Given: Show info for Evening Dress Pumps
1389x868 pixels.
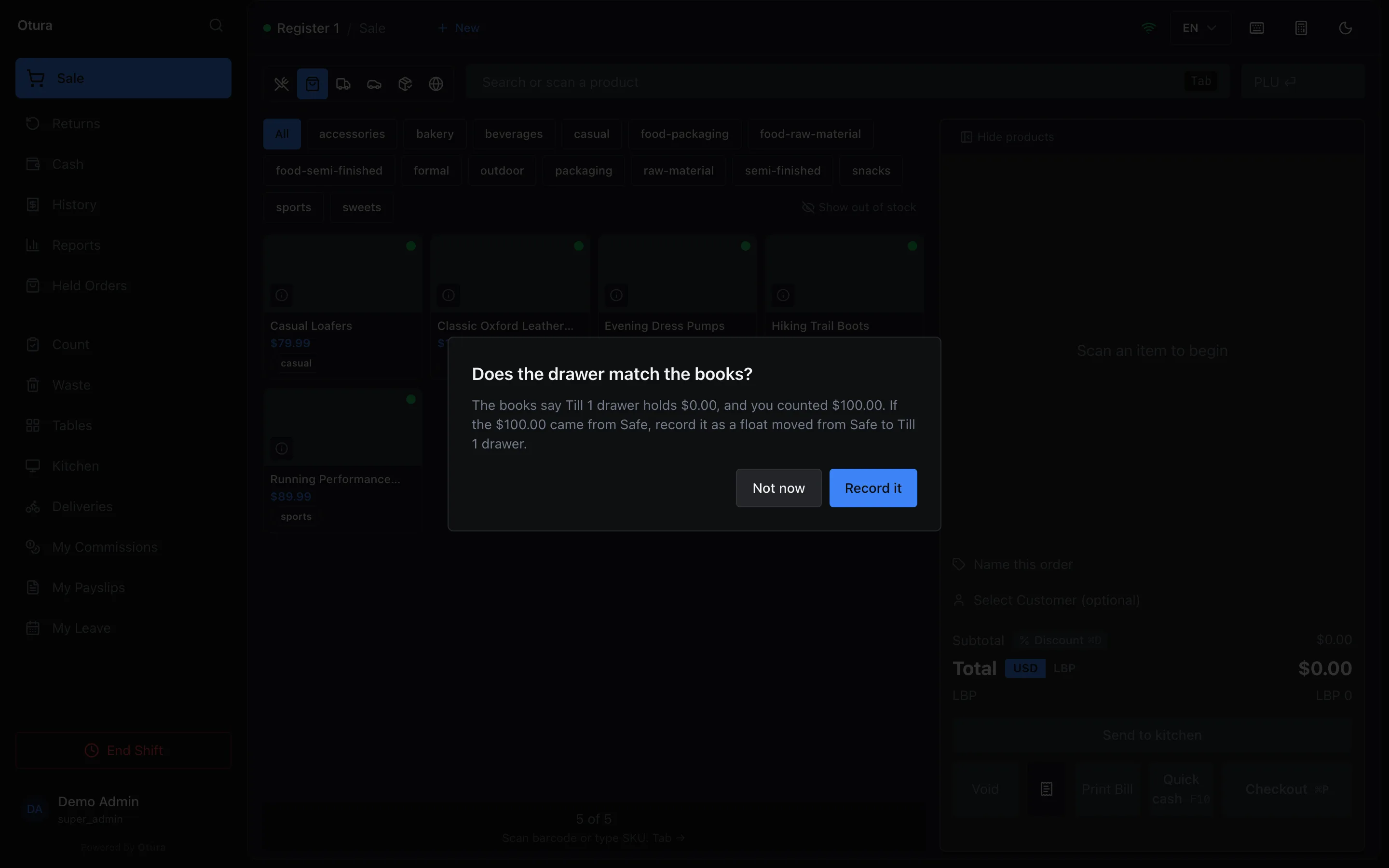Looking at the screenshot, I should (616, 295).
